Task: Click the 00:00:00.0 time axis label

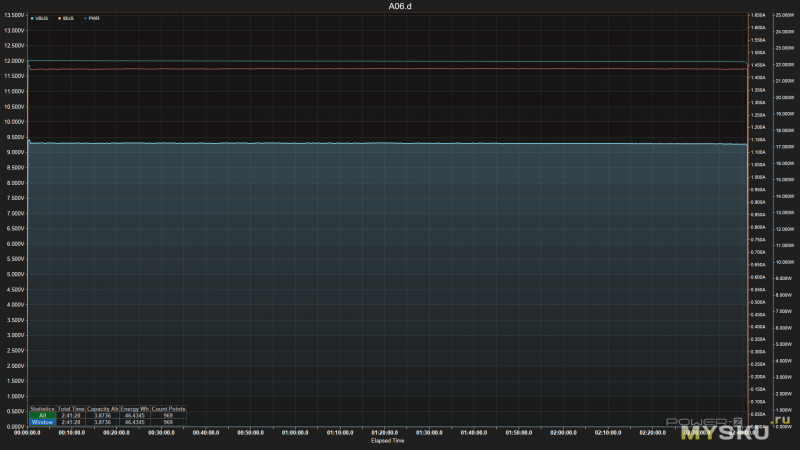Action: [27, 433]
